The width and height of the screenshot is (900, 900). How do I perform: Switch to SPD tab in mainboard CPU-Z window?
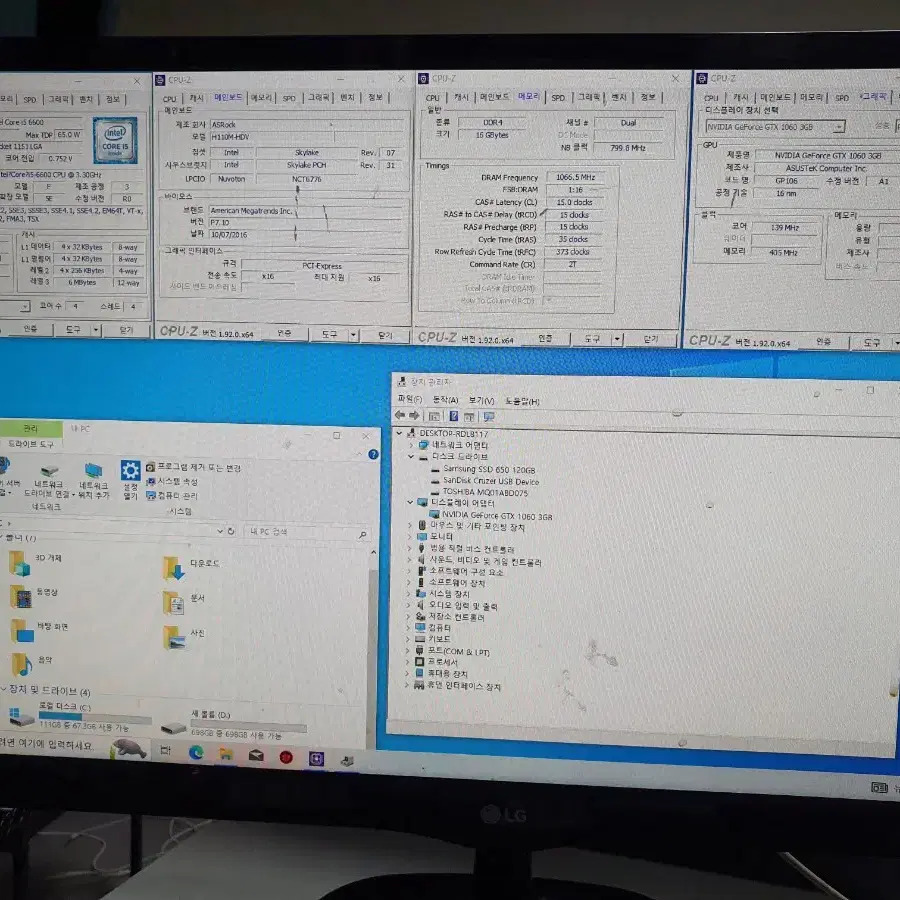(x=289, y=98)
